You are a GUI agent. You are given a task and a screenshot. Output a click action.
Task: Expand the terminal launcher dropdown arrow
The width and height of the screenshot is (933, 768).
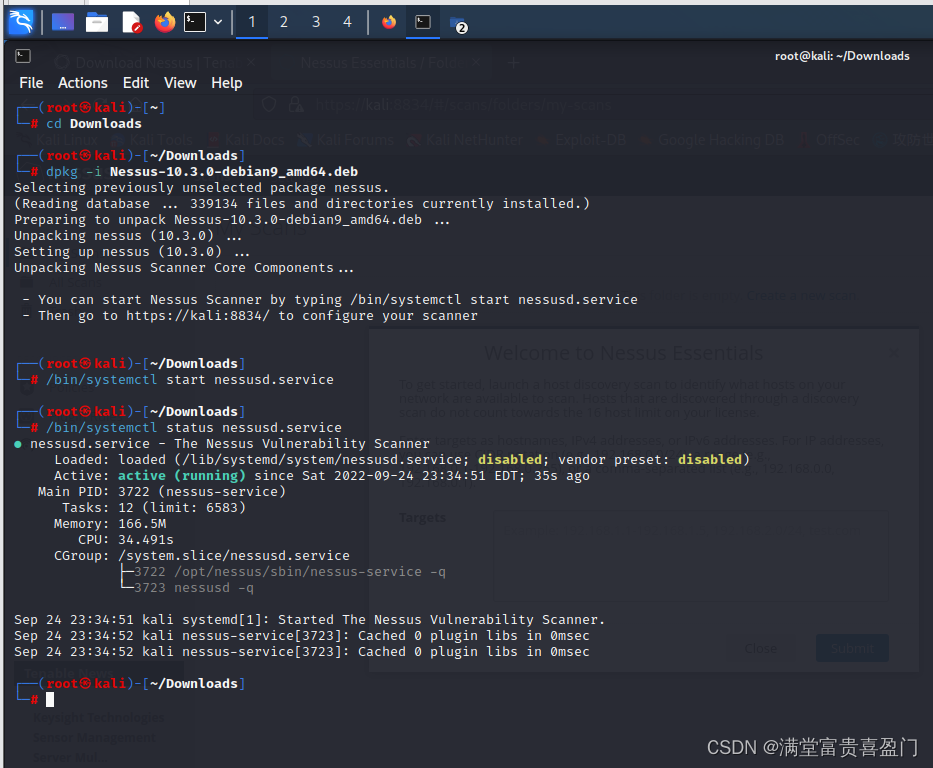pyautogui.click(x=218, y=23)
